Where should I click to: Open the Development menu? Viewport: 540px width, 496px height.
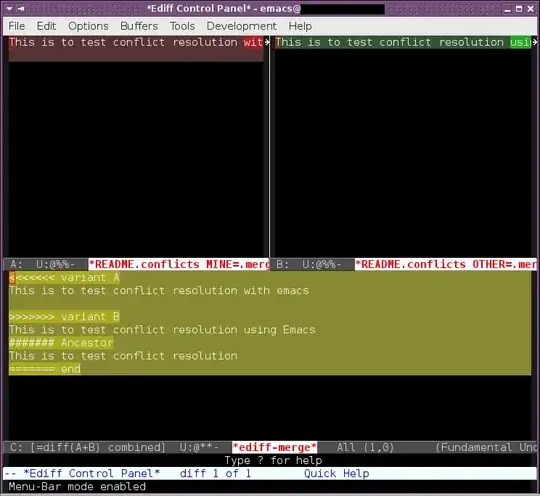coord(241,26)
